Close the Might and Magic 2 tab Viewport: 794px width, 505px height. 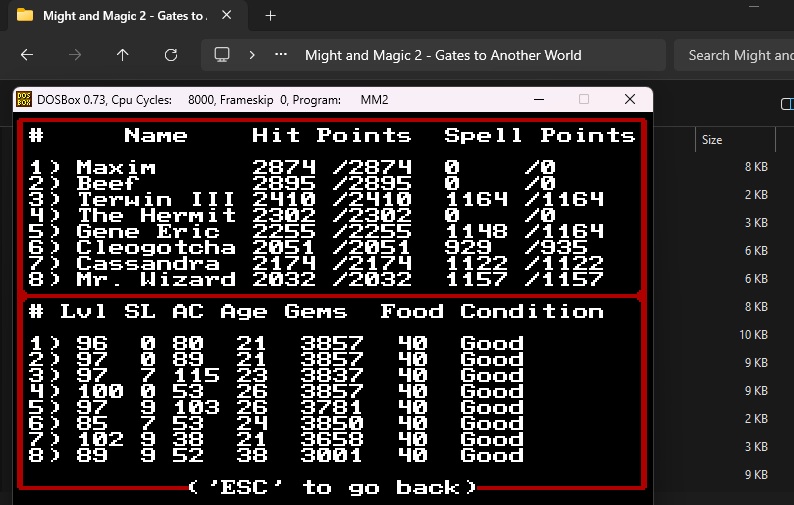pyautogui.click(x=227, y=15)
